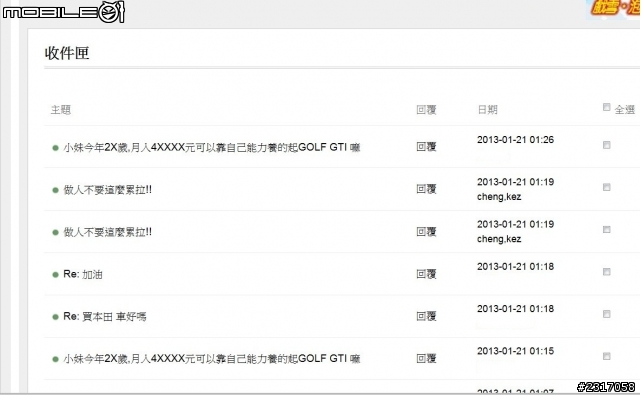Click the 日期 column header
The image size is (641, 395).
click(487, 110)
